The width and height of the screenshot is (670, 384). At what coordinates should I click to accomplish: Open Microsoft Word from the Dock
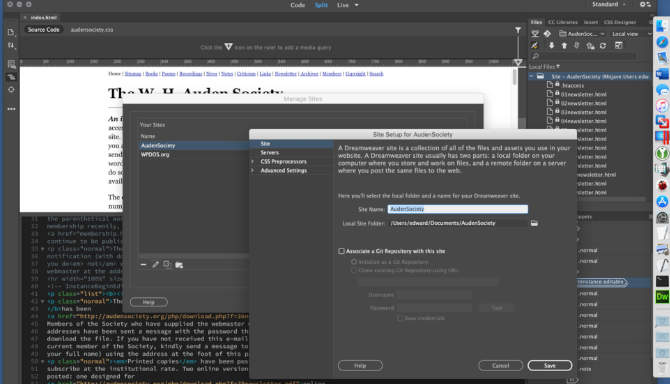[x=662, y=73]
